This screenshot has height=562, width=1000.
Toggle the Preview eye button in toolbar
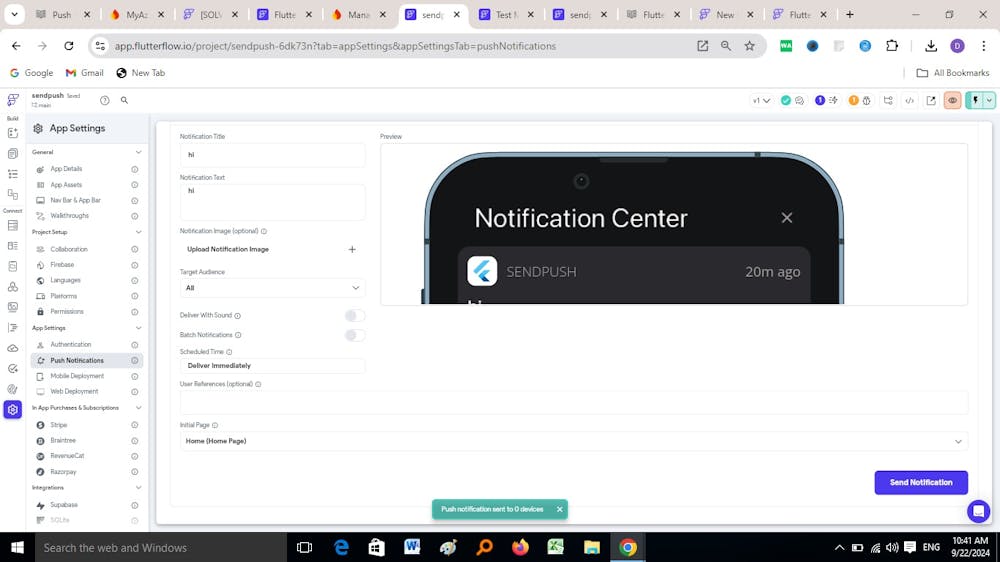click(x=952, y=100)
